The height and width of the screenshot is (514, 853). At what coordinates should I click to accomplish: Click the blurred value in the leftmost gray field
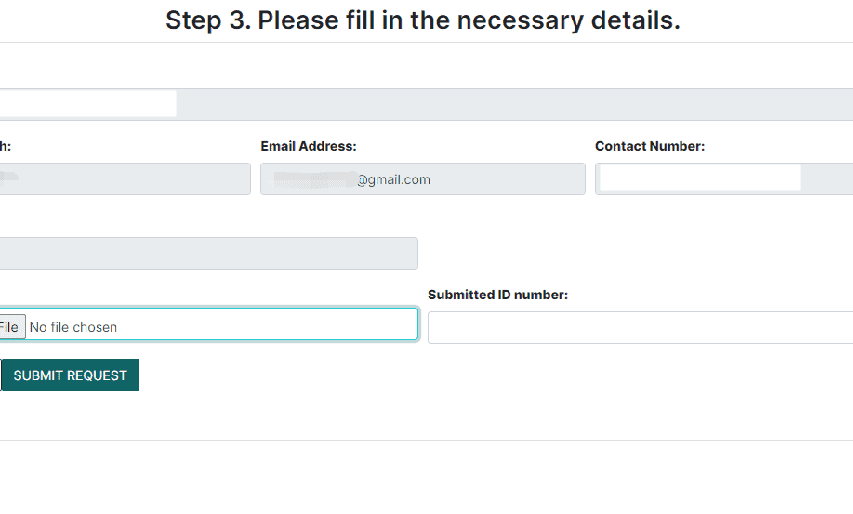point(12,179)
